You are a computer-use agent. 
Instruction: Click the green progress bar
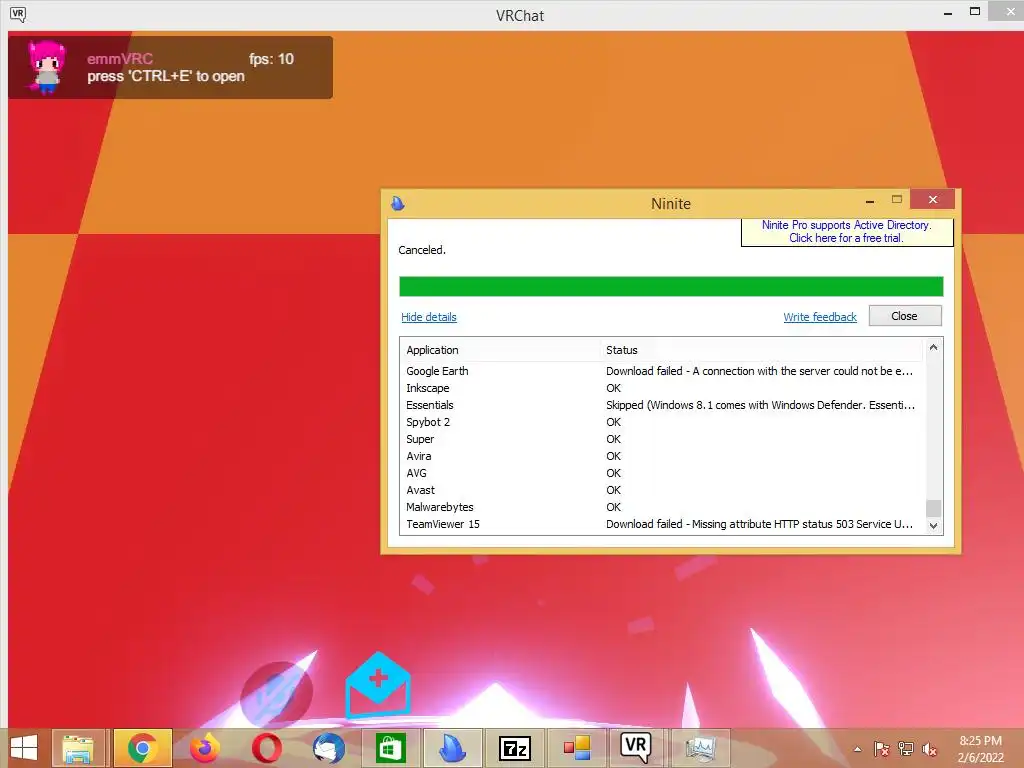[671, 286]
